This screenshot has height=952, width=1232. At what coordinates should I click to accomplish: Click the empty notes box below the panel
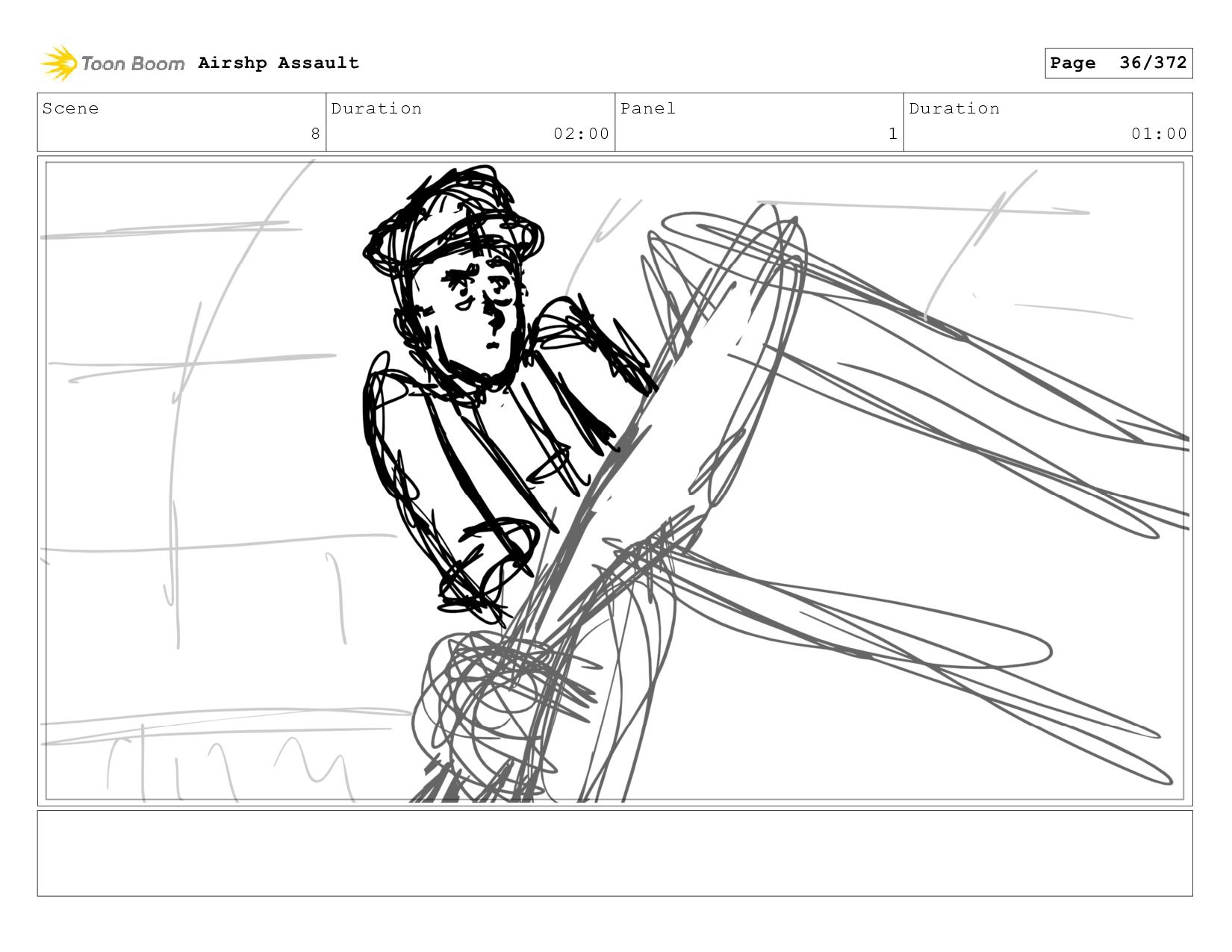[x=615, y=853]
